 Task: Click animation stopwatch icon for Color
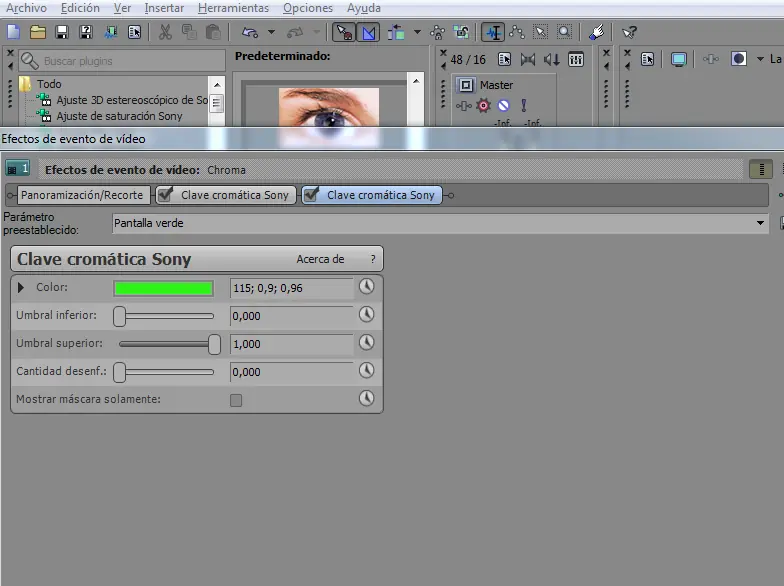tap(367, 287)
